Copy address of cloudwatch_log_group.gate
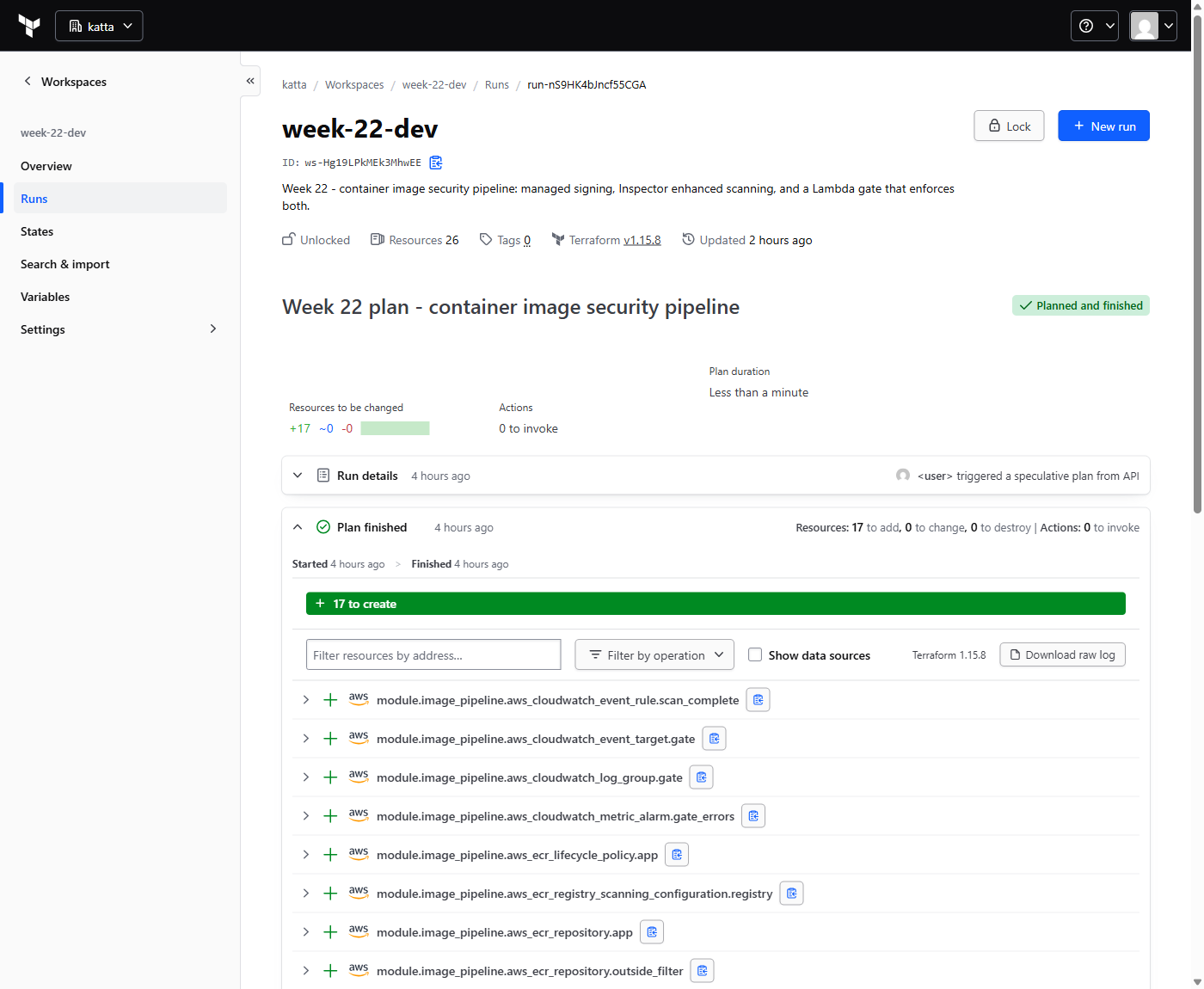 click(x=702, y=777)
